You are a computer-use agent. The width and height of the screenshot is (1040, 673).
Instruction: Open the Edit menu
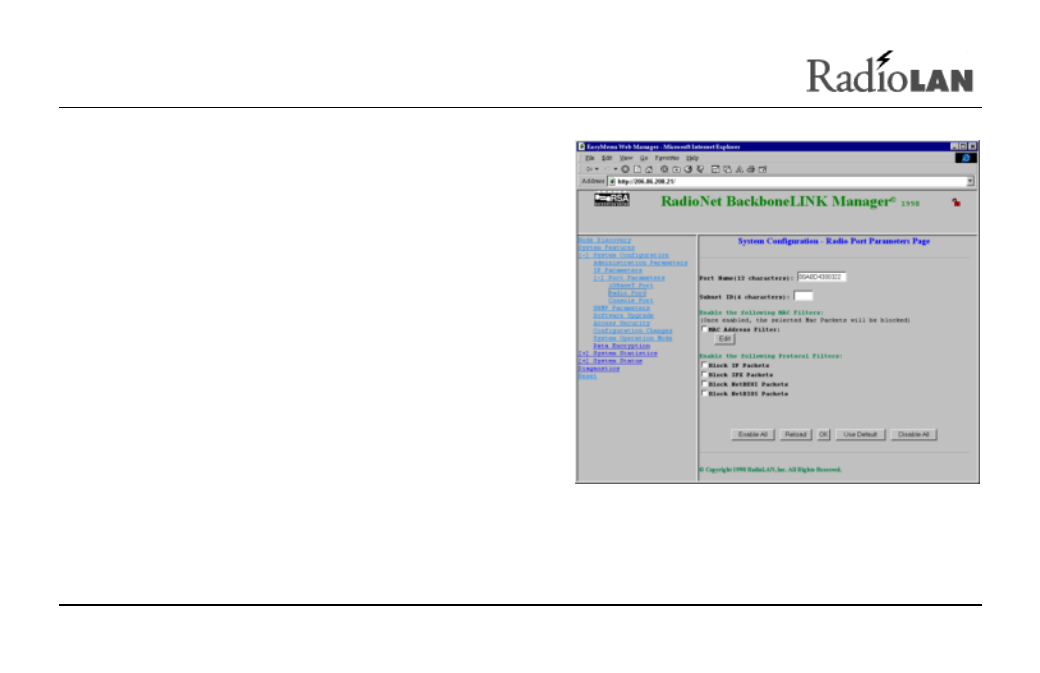pyautogui.click(x=607, y=158)
